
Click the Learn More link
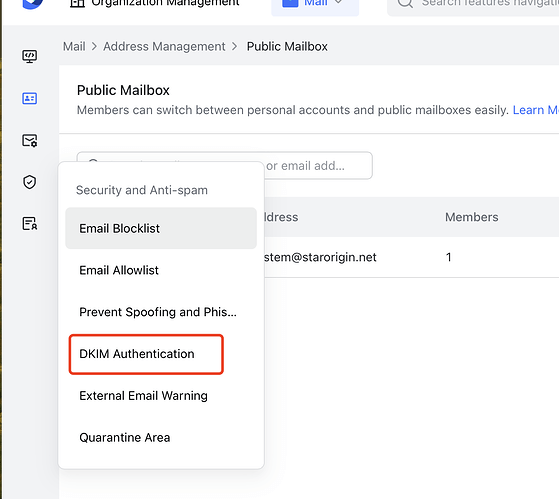(535, 110)
